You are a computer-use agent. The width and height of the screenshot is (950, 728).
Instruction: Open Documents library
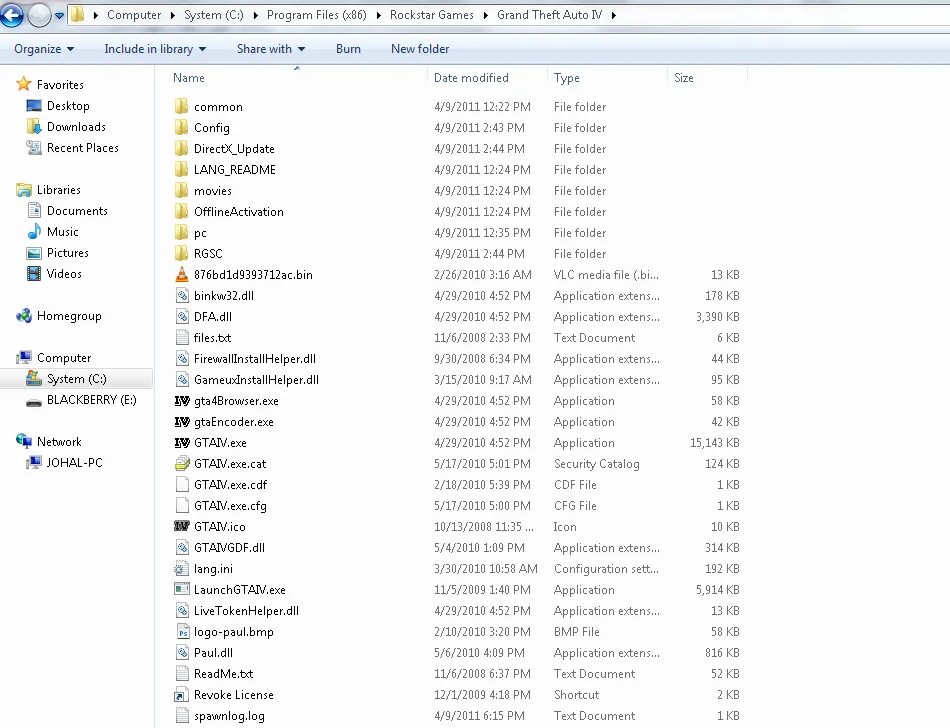click(77, 211)
